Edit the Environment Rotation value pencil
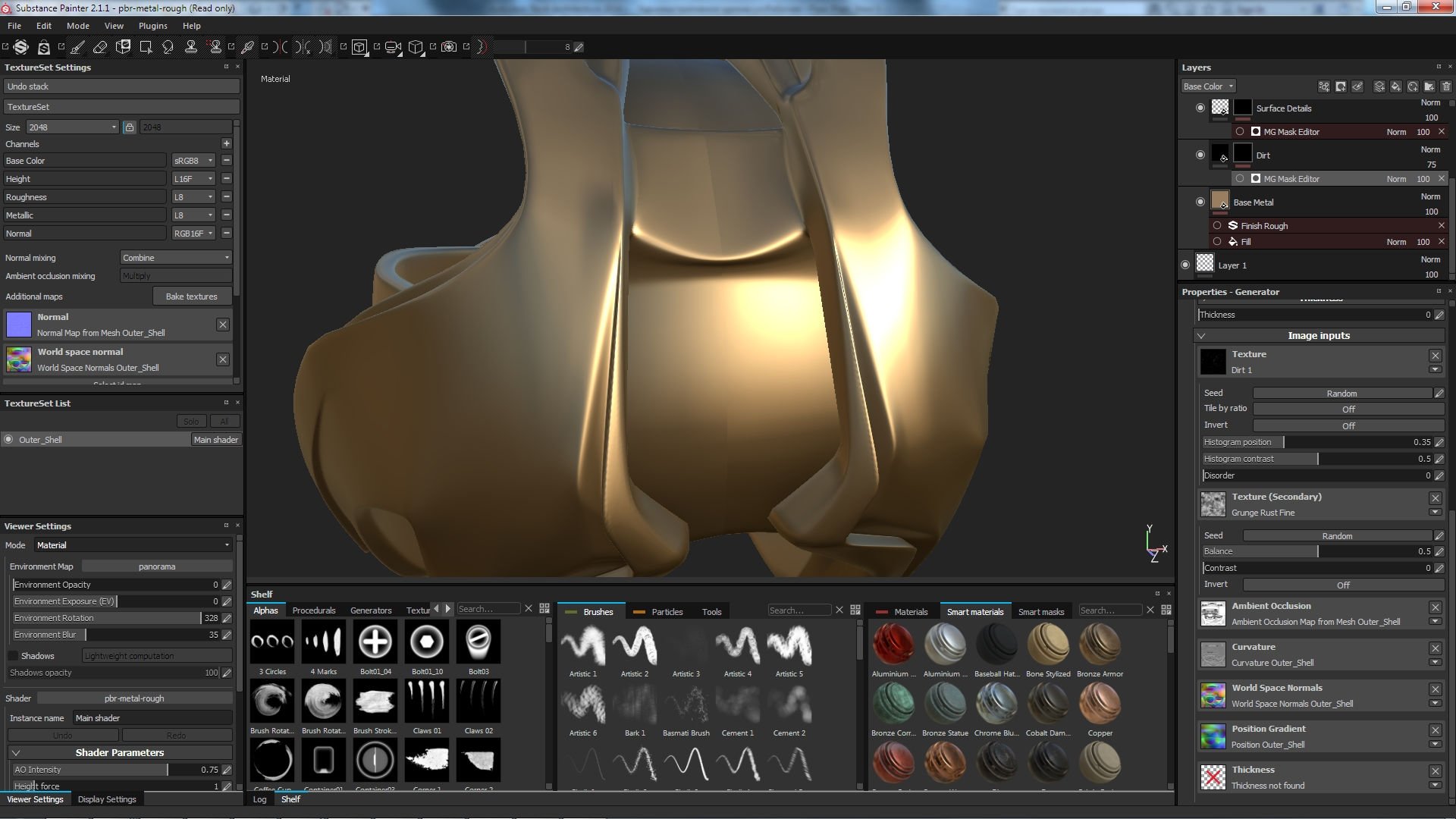 227,618
